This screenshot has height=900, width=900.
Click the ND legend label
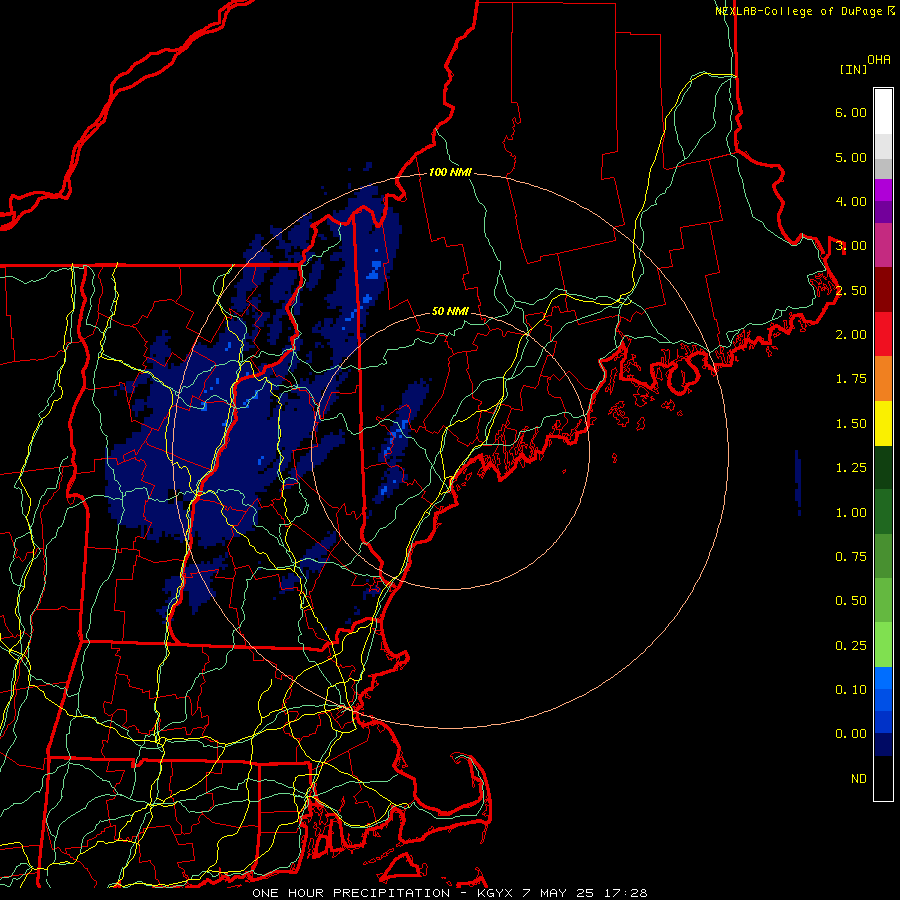pyautogui.click(x=859, y=779)
